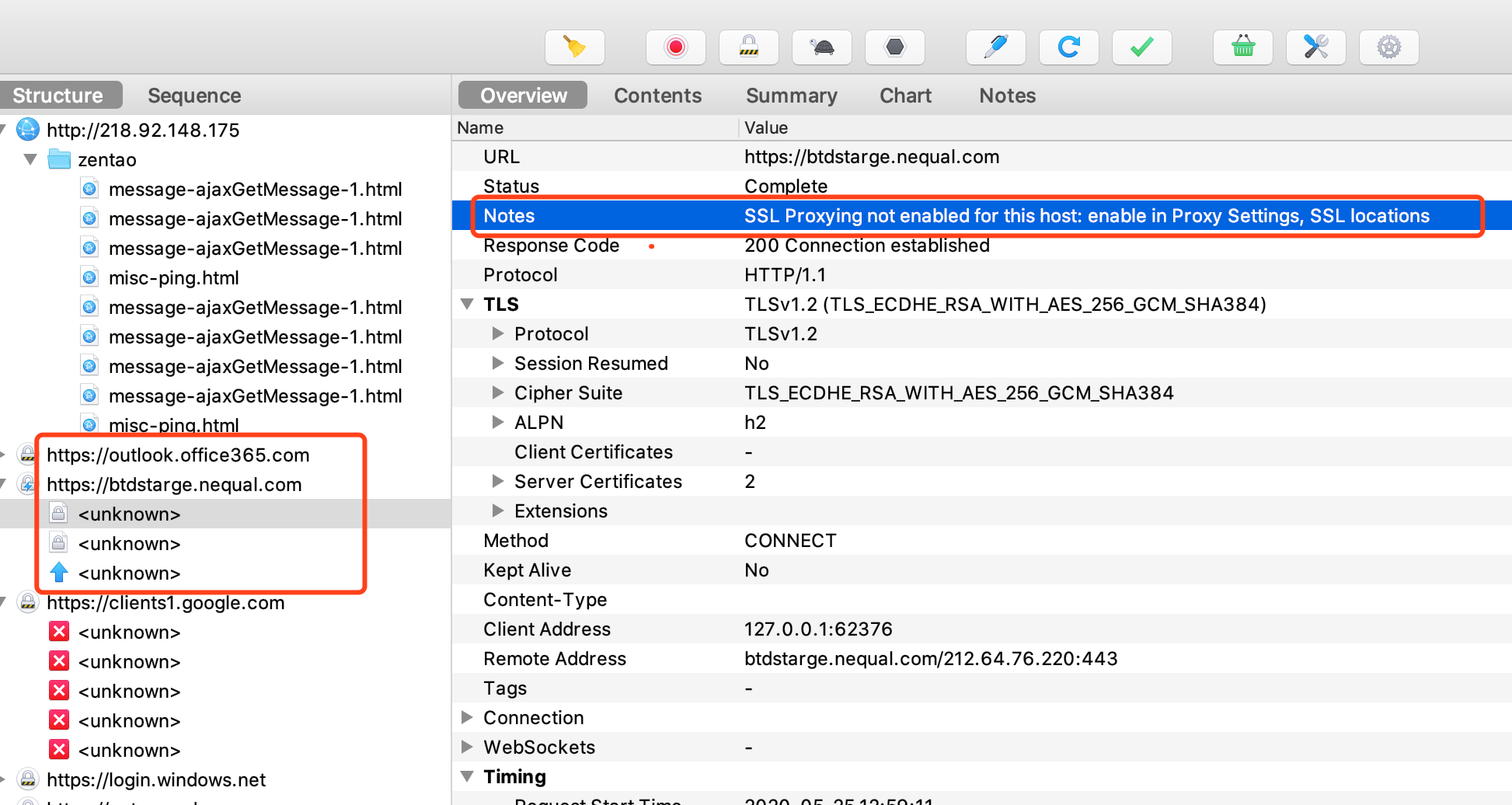
Task: Open misc-ping.html under zentao
Action: point(173,277)
